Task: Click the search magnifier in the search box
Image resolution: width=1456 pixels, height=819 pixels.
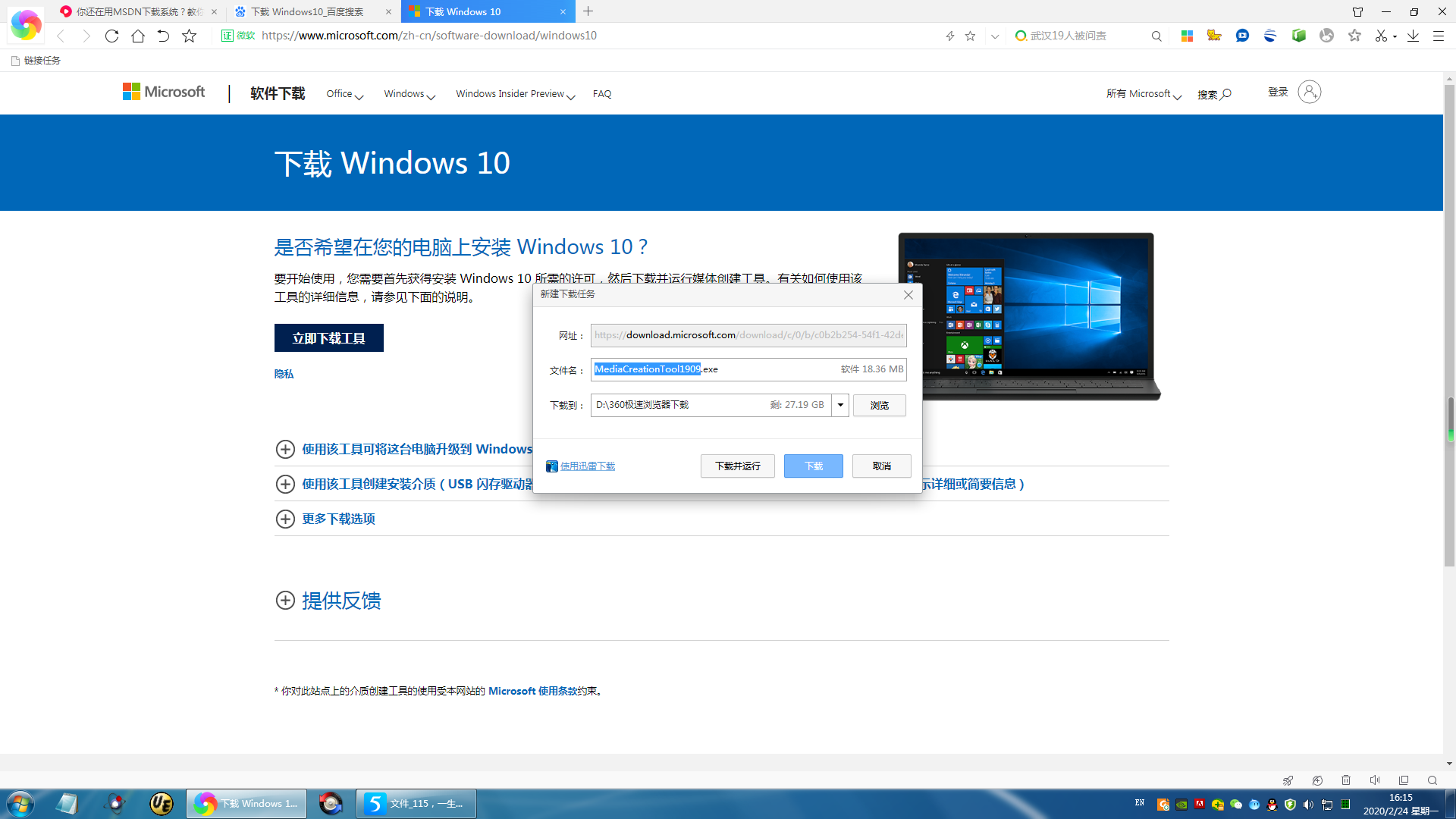Action: (x=1156, y=36)
